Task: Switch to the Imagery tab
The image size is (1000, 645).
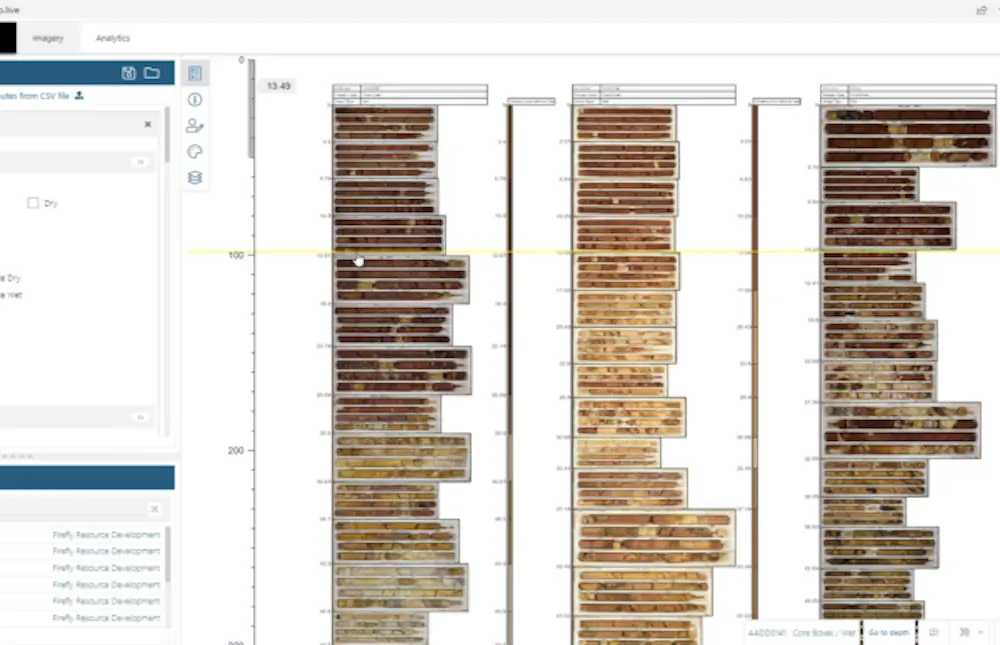Action: [47, 38]
